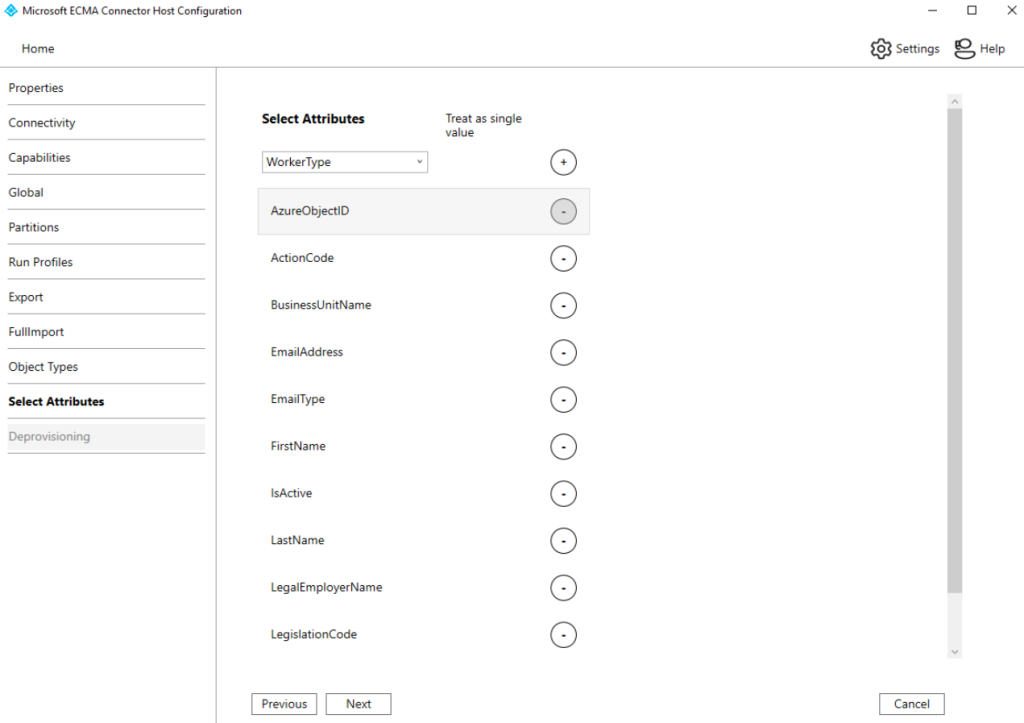1024x723 pixels.
Task: Remove the EmailType attribute
Action: tap(563, 399)
